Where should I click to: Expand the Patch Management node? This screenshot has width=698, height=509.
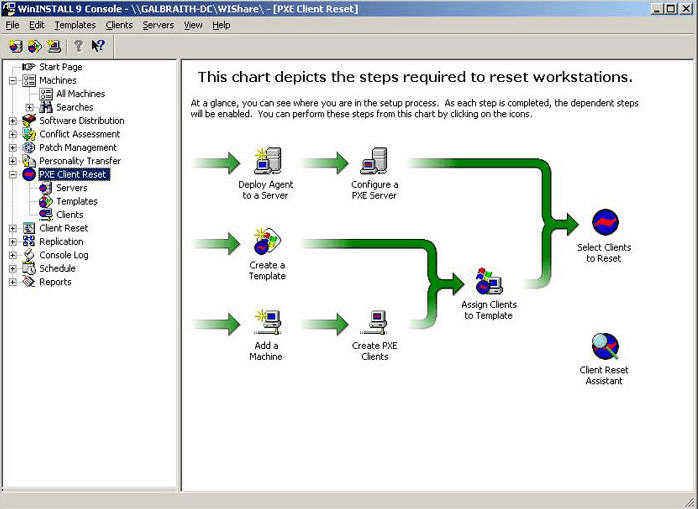click(13, 147)
